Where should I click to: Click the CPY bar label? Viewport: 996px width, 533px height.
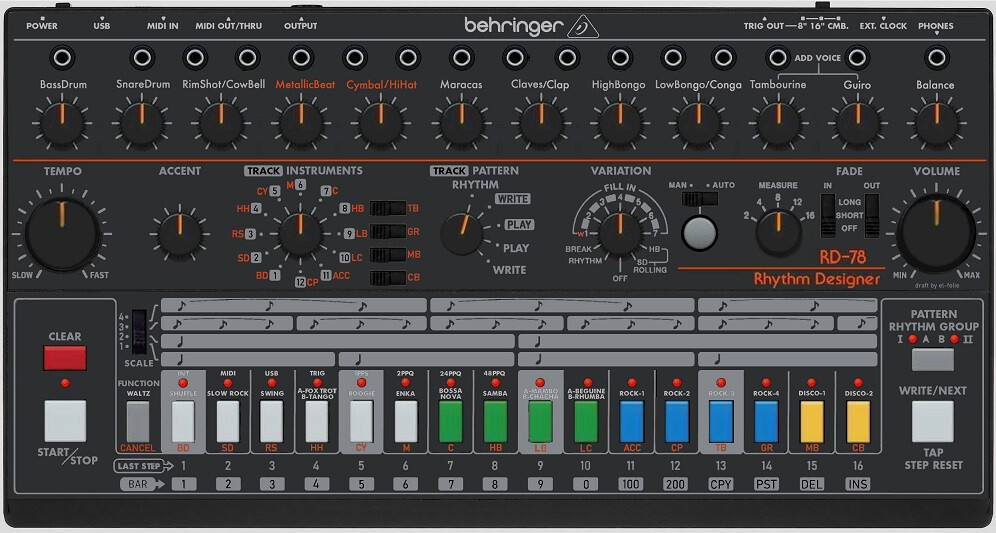721,484
